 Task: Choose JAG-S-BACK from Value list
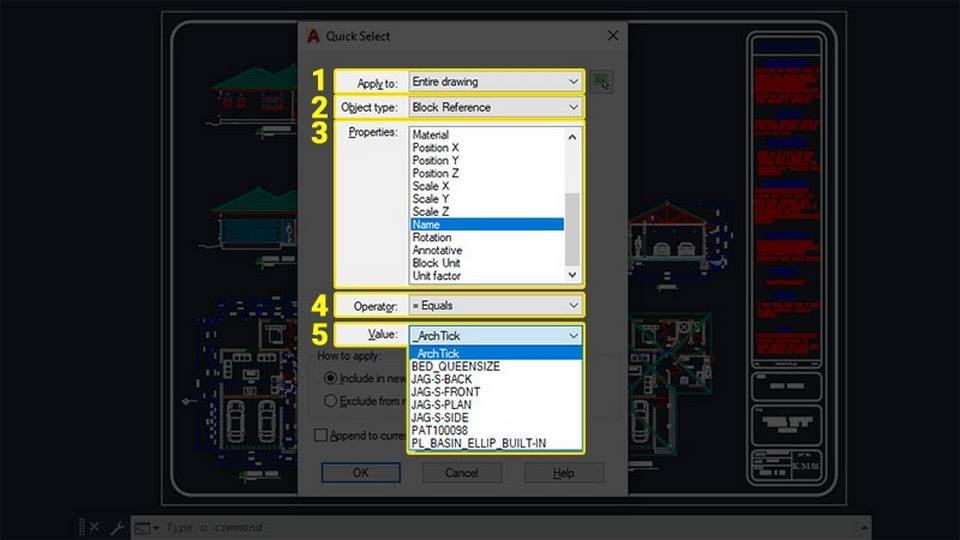click(x=495, y=379)
